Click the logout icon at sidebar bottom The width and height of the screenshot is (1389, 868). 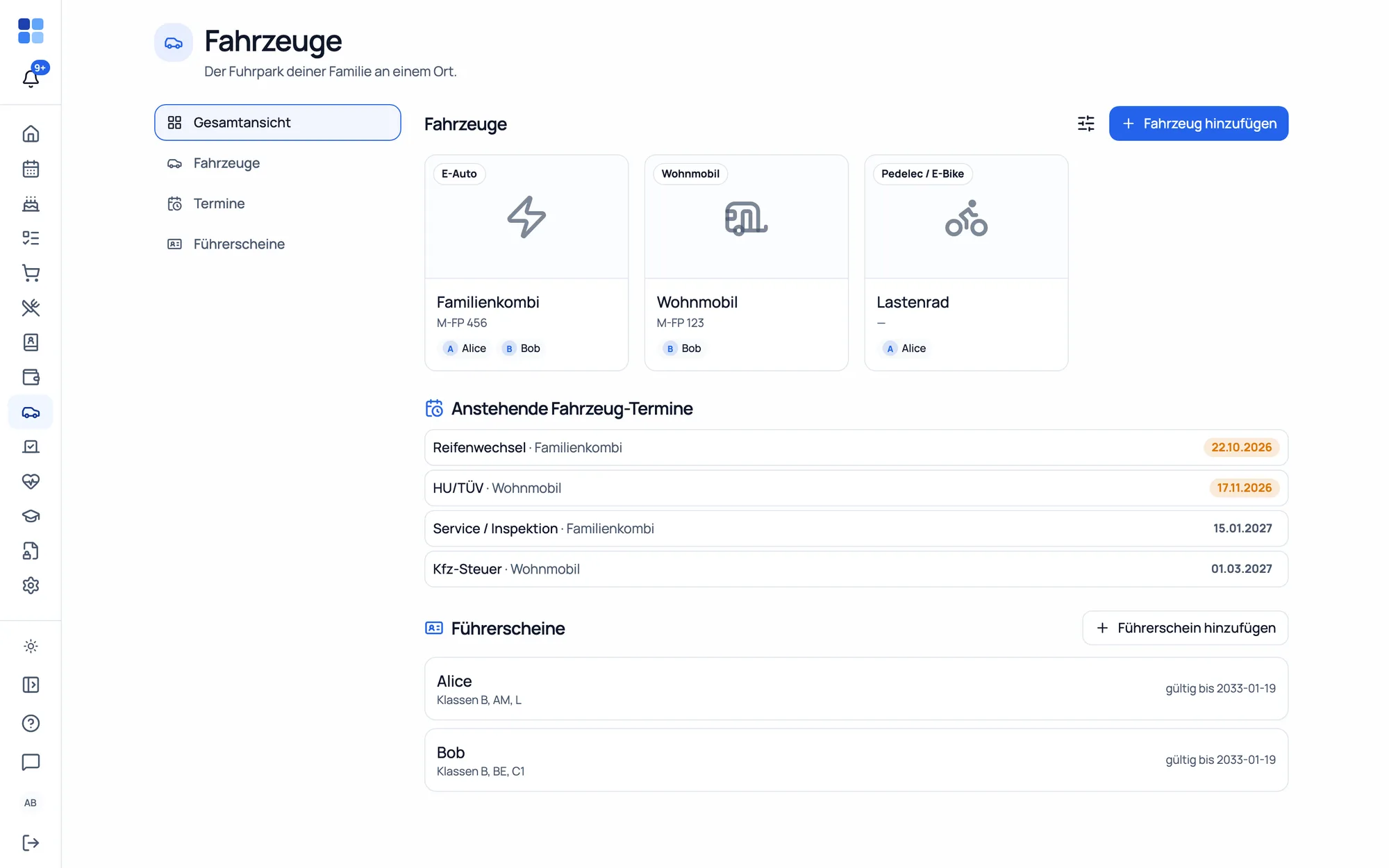pyautogui.click(x=31, y=842)
